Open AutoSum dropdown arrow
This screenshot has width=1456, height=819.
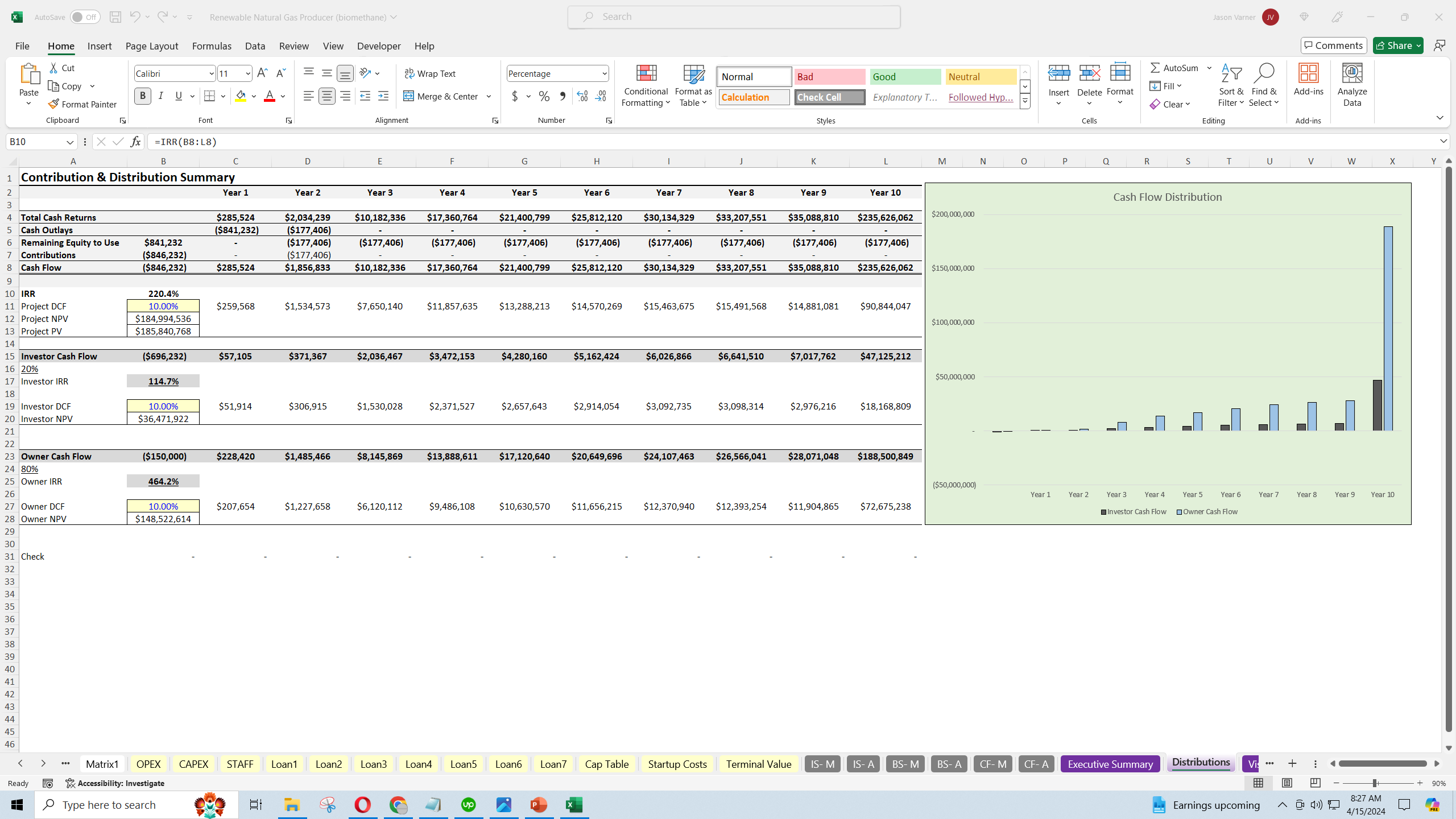(1209, 68)
